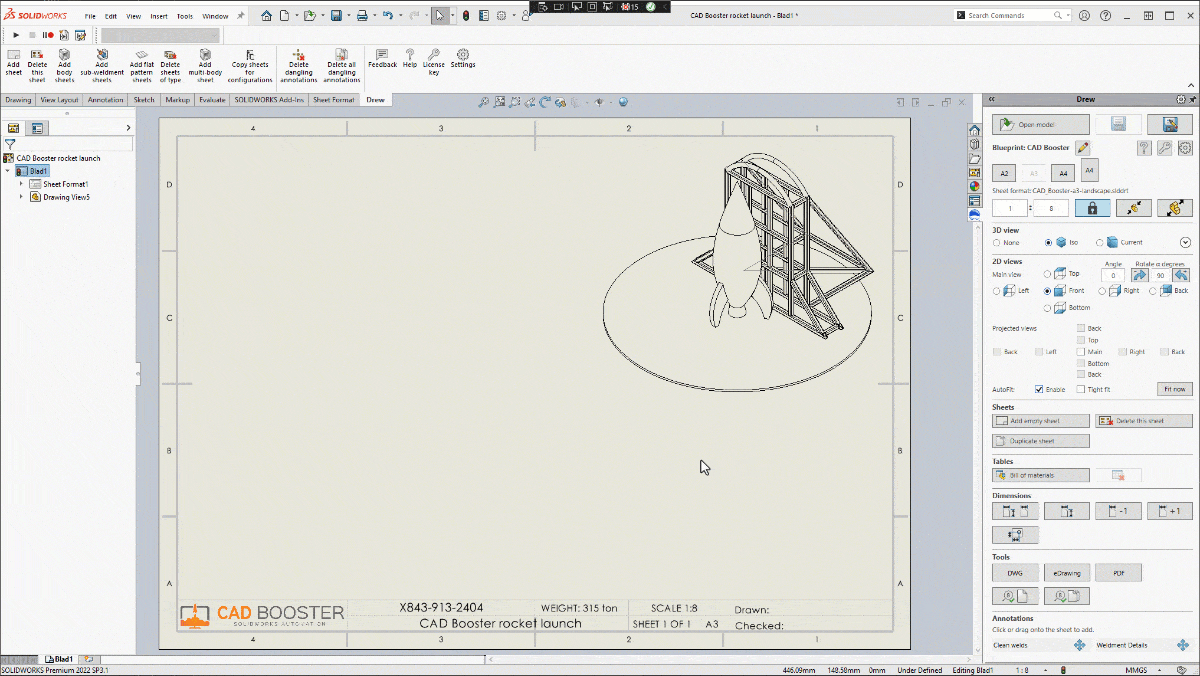The image size is (1200, 676).
Task: Click the Bill of materials button
Action: (x=1040, y=475)
